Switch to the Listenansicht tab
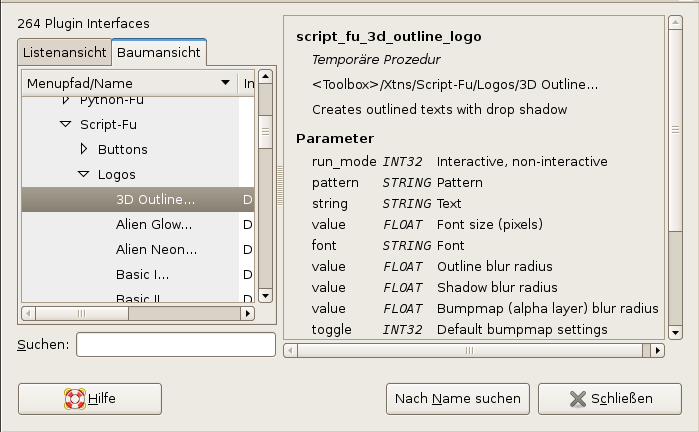 [x=65, y=53]
